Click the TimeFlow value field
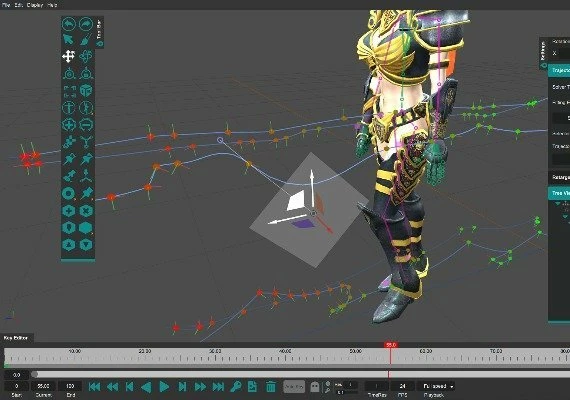The width and height of the screenshot is (570, 400). [x=377, y=386]
